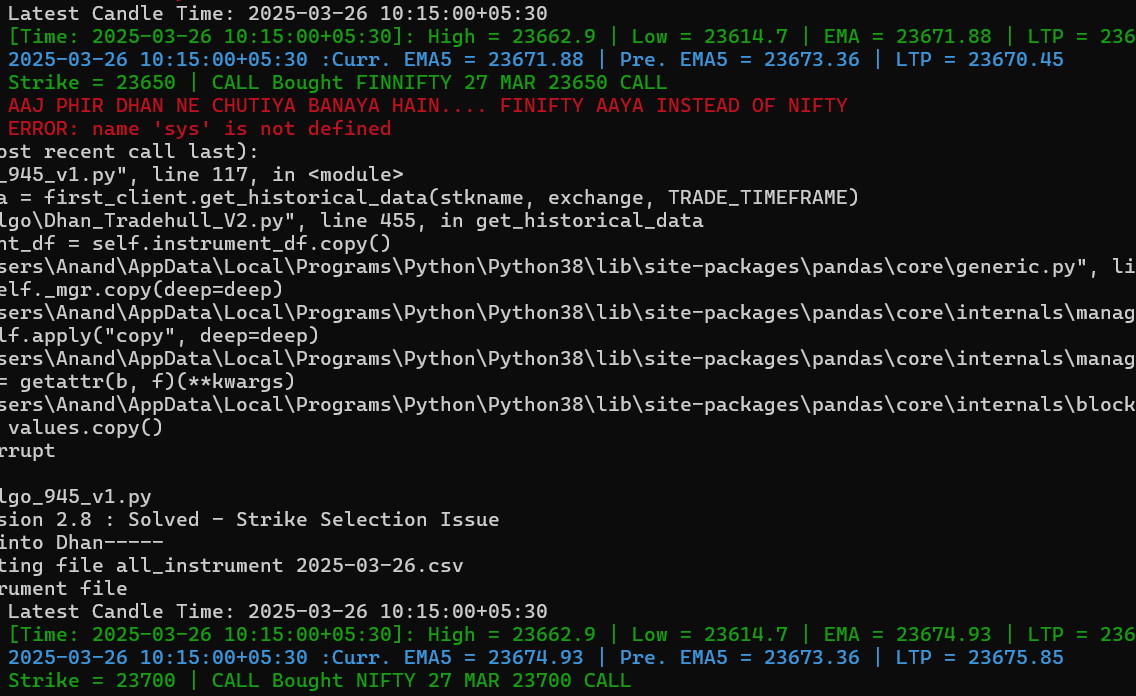The image size is (1136, 696).
Task: Click the 'lf.apply("copy", deep=deep)' line
Action: (x=159, y=336)
